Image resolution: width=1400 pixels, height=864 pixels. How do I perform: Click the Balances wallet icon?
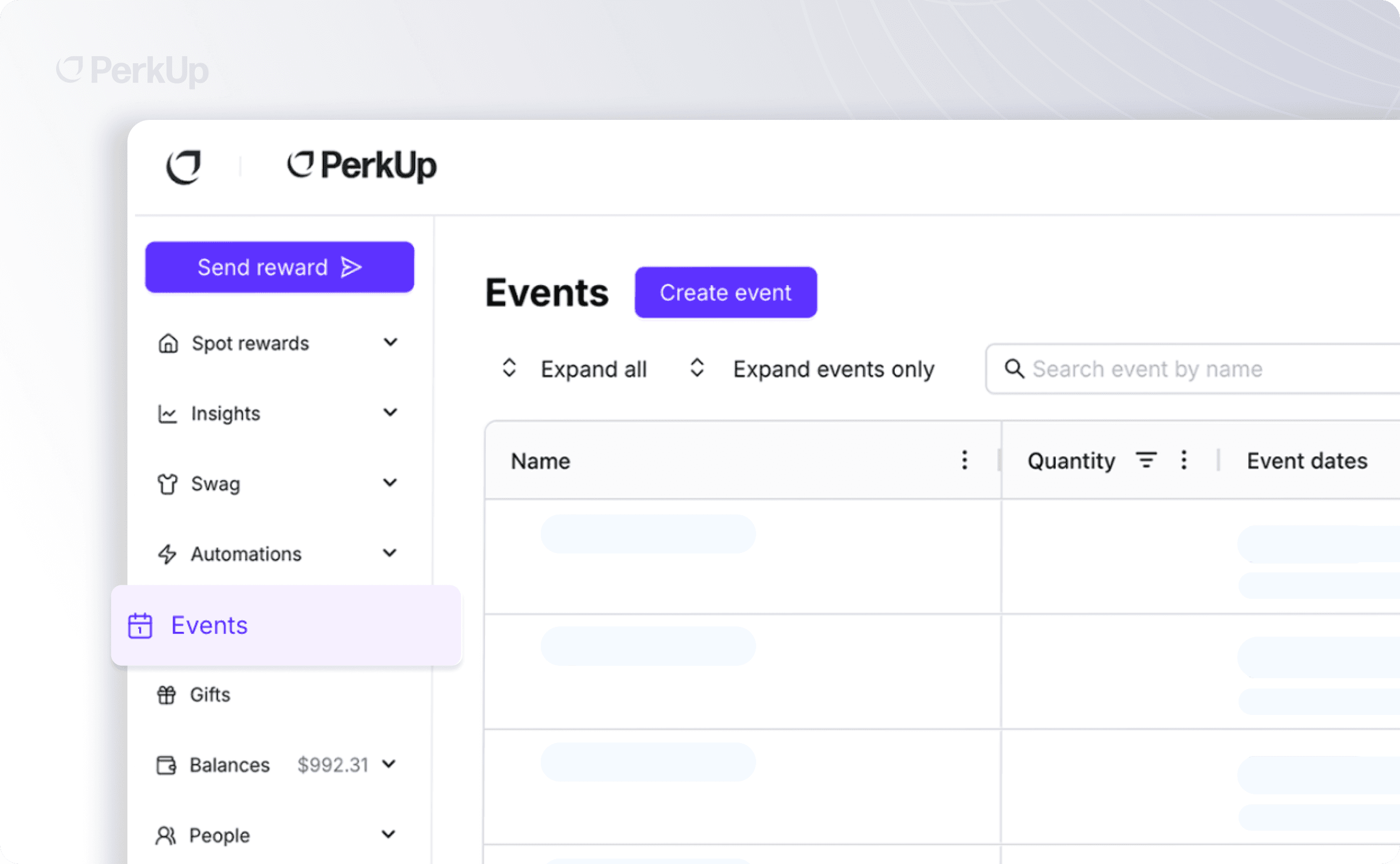pyautogui.click(x=166, y=765)
